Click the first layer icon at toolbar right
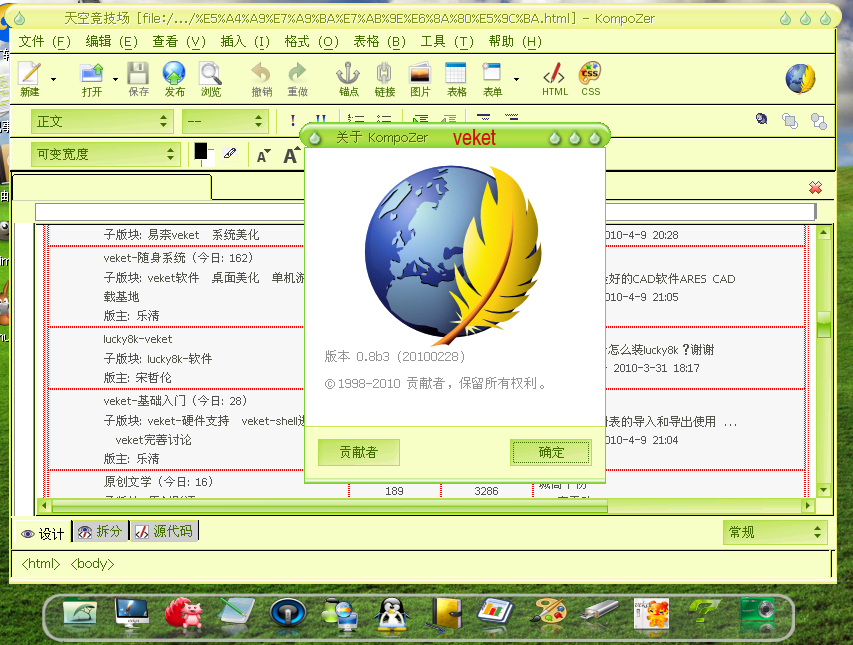Viewport: 853px width, 645px height. (762, 119)
